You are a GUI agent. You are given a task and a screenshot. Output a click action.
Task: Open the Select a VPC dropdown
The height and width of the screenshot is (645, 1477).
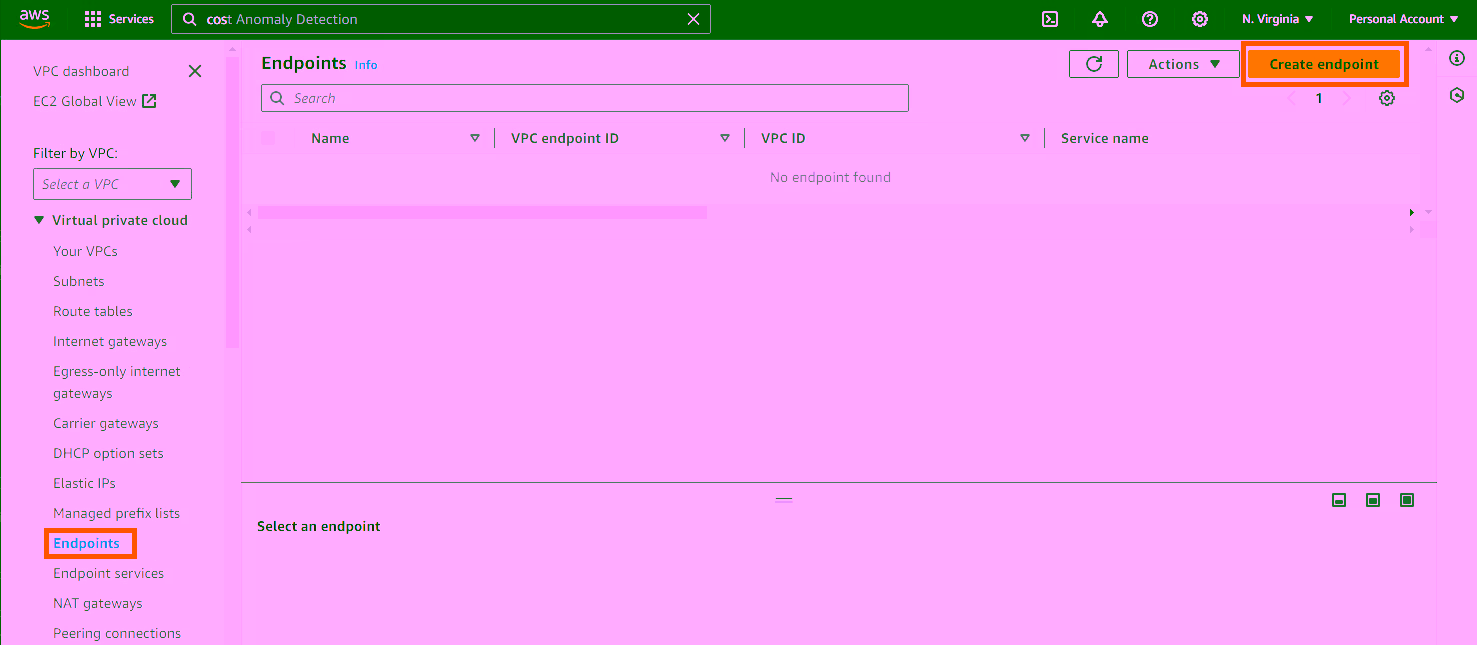point(112,183)
